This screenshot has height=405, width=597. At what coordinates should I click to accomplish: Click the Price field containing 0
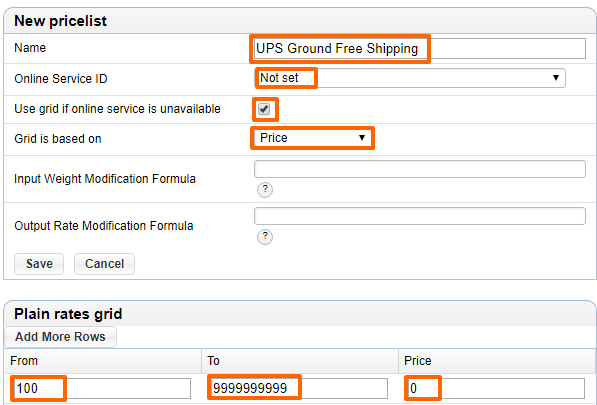(x=496, y=388)
